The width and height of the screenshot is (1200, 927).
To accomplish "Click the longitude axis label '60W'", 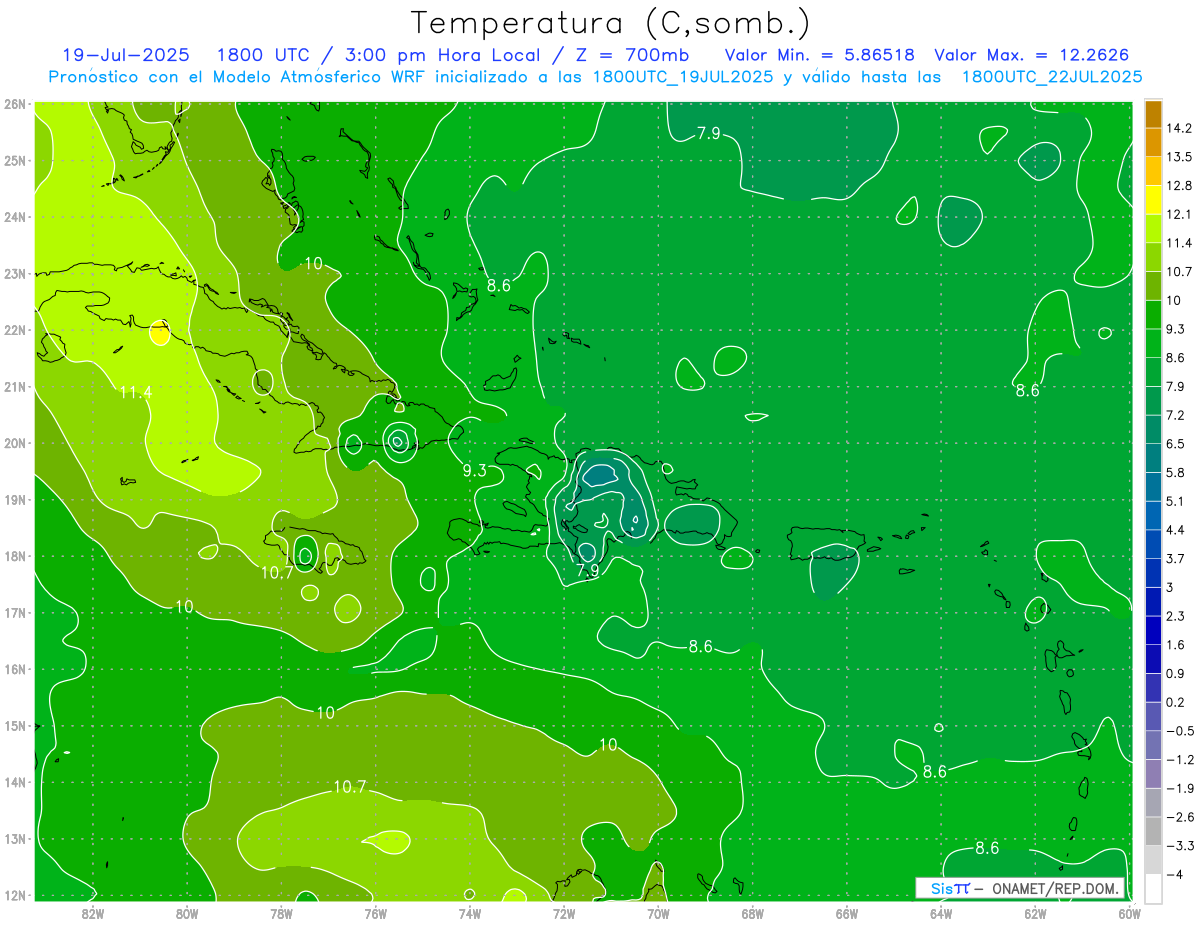I will 1129,913.
